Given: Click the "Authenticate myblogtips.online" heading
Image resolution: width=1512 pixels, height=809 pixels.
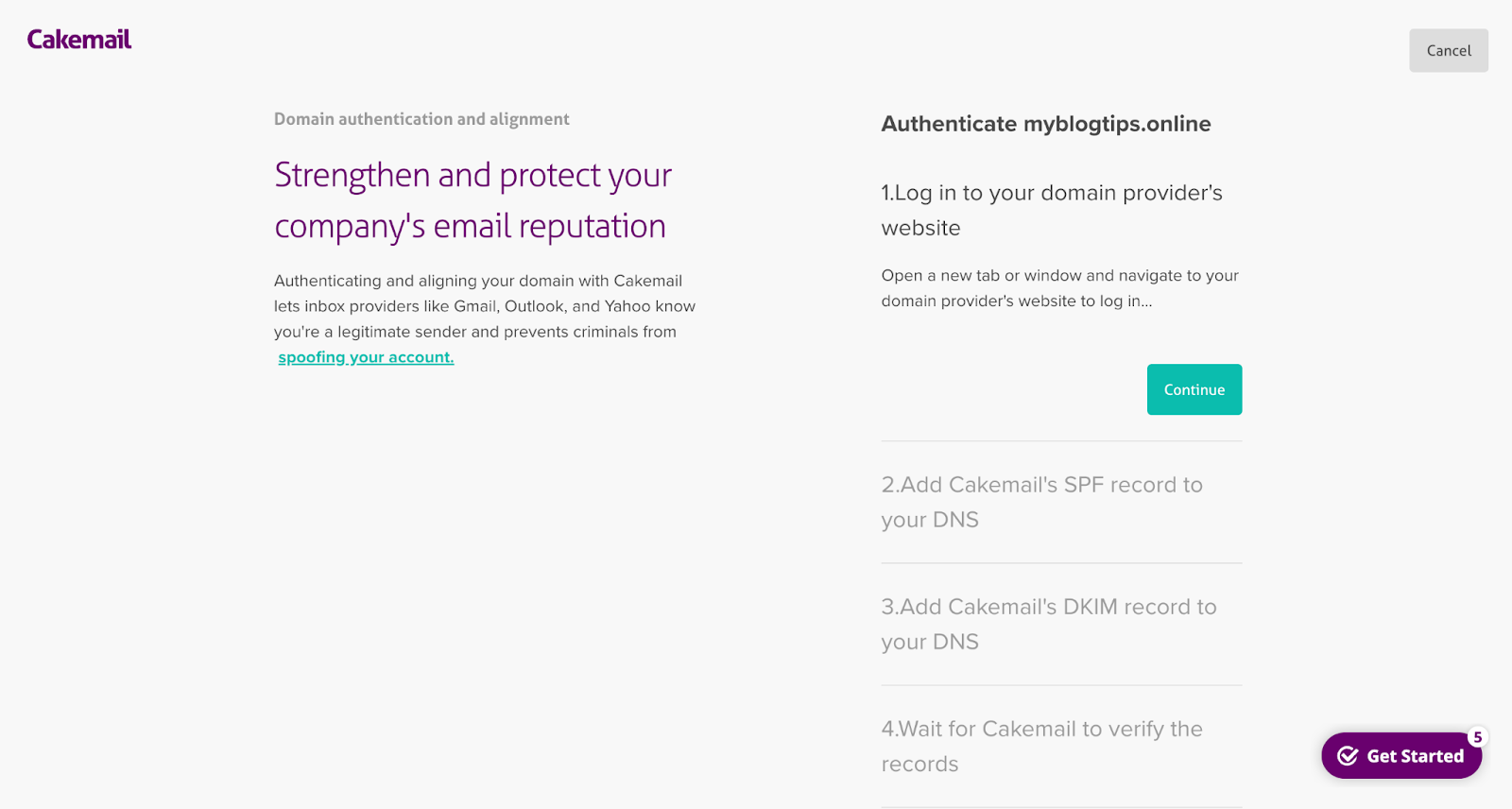Looking at the screenshot, I should pos(1045,124).
